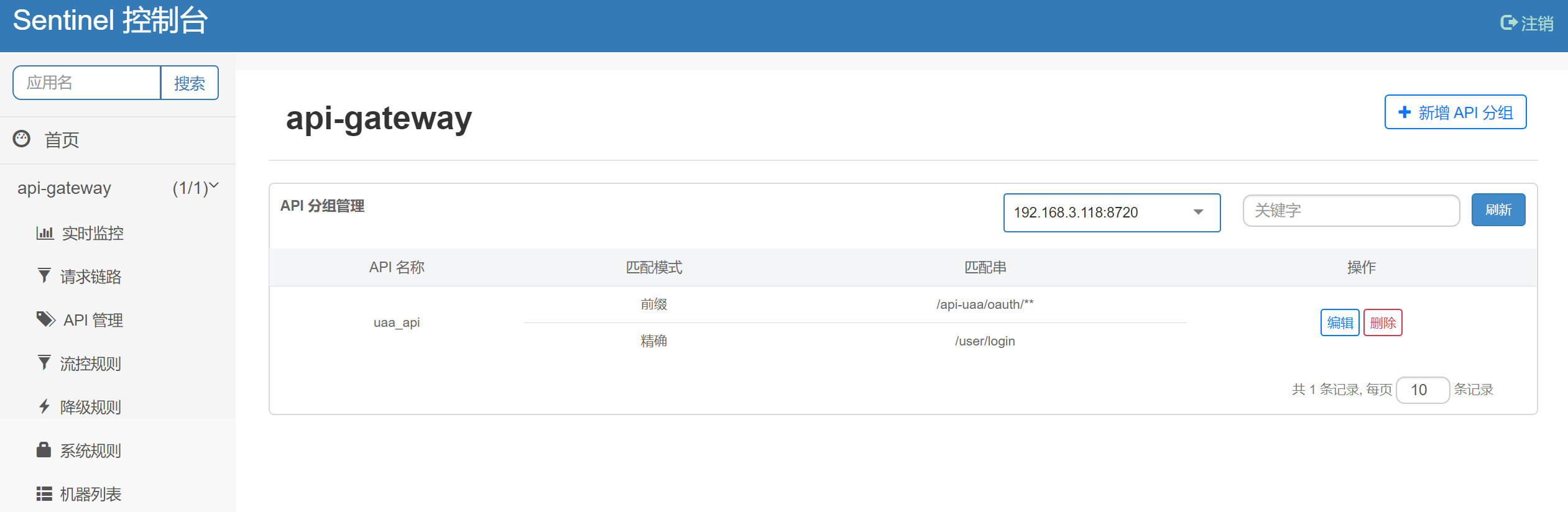1568x512 pixels.
Task: Collapse the api-gateway sidebar group
Action: pyautogui.click(x=118, y=188)
